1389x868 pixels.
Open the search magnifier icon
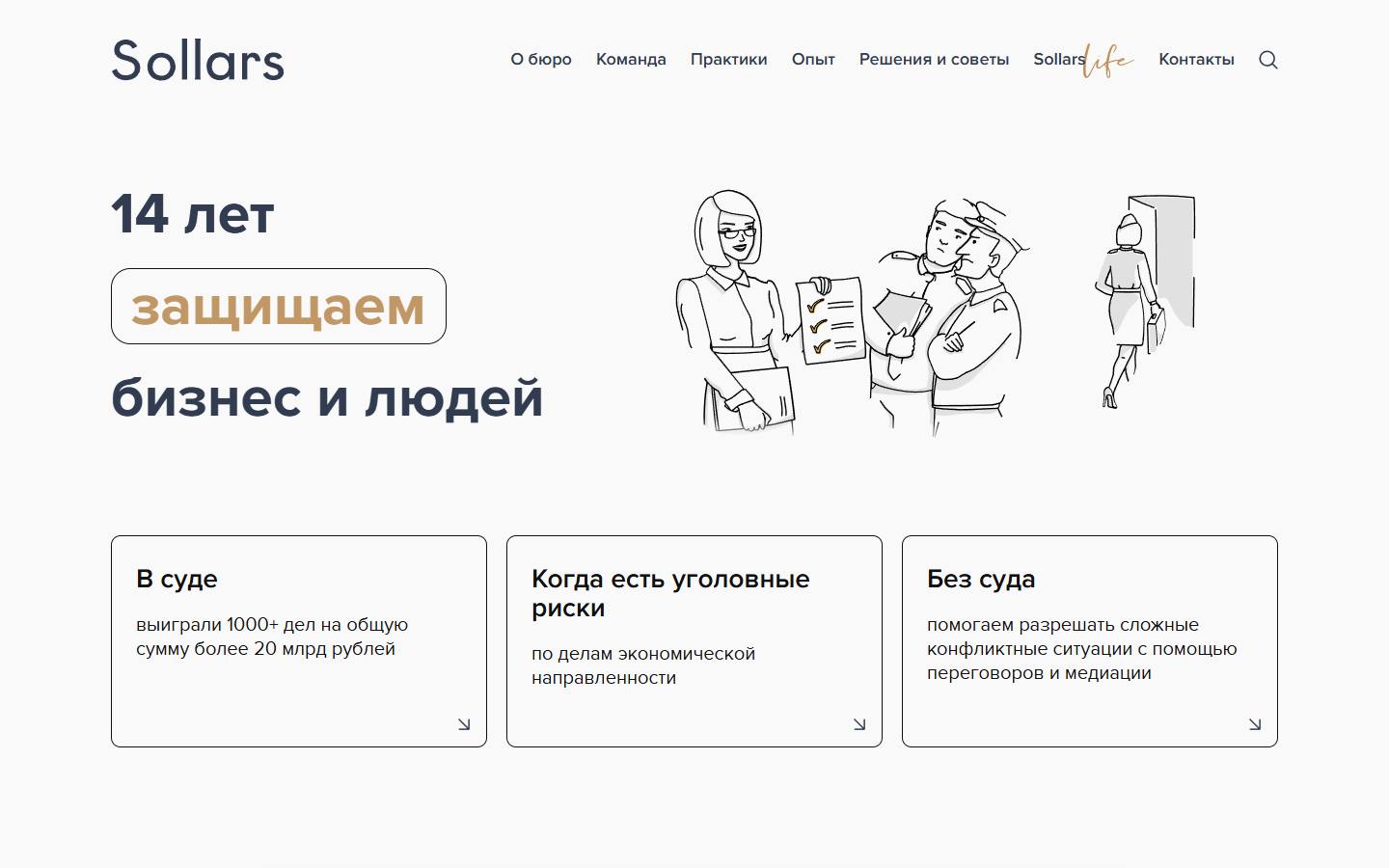click(1268, 60)
